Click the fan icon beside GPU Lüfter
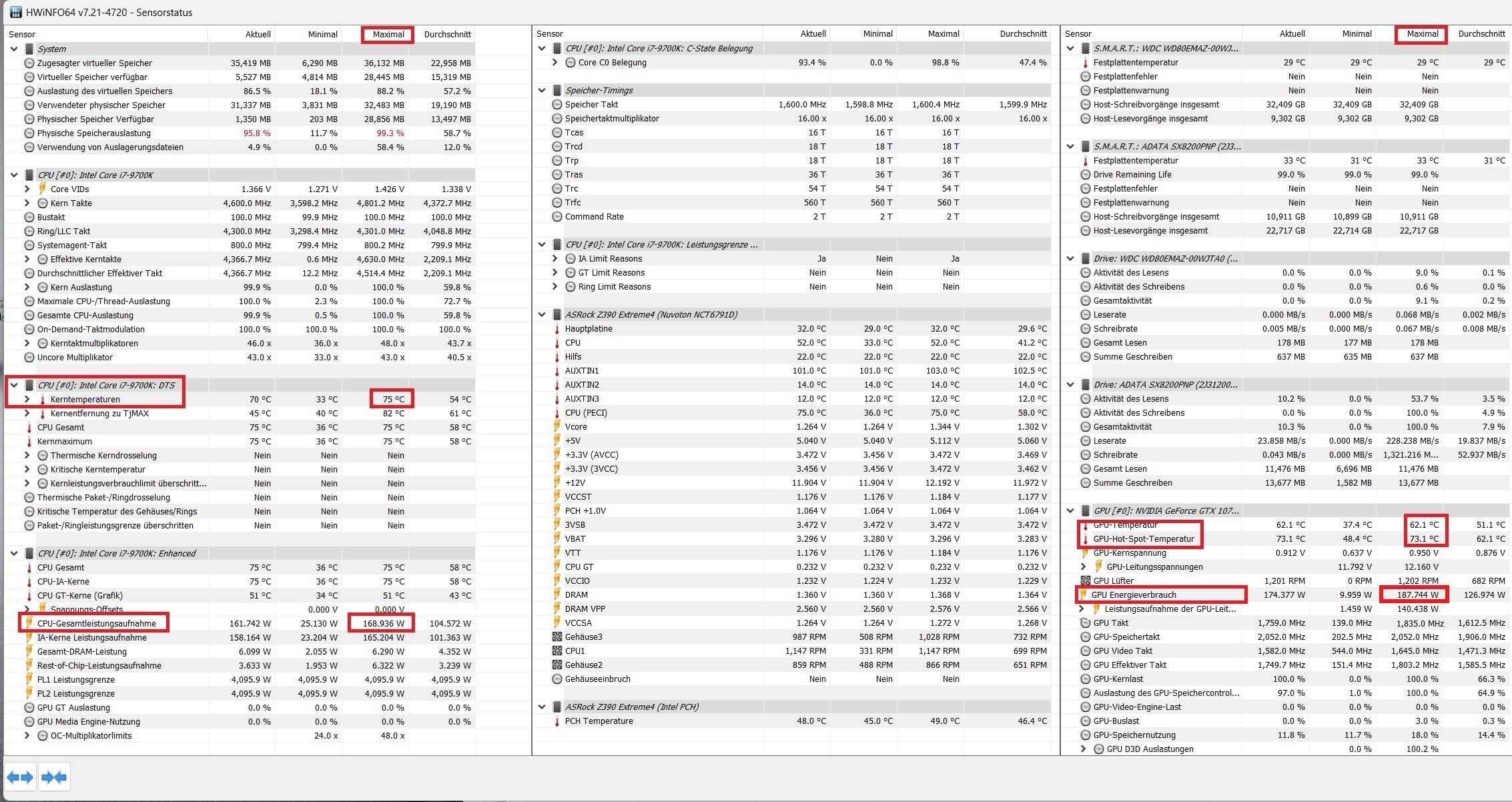Screen dimensions: 1512x802 (x=1086, y=581)
